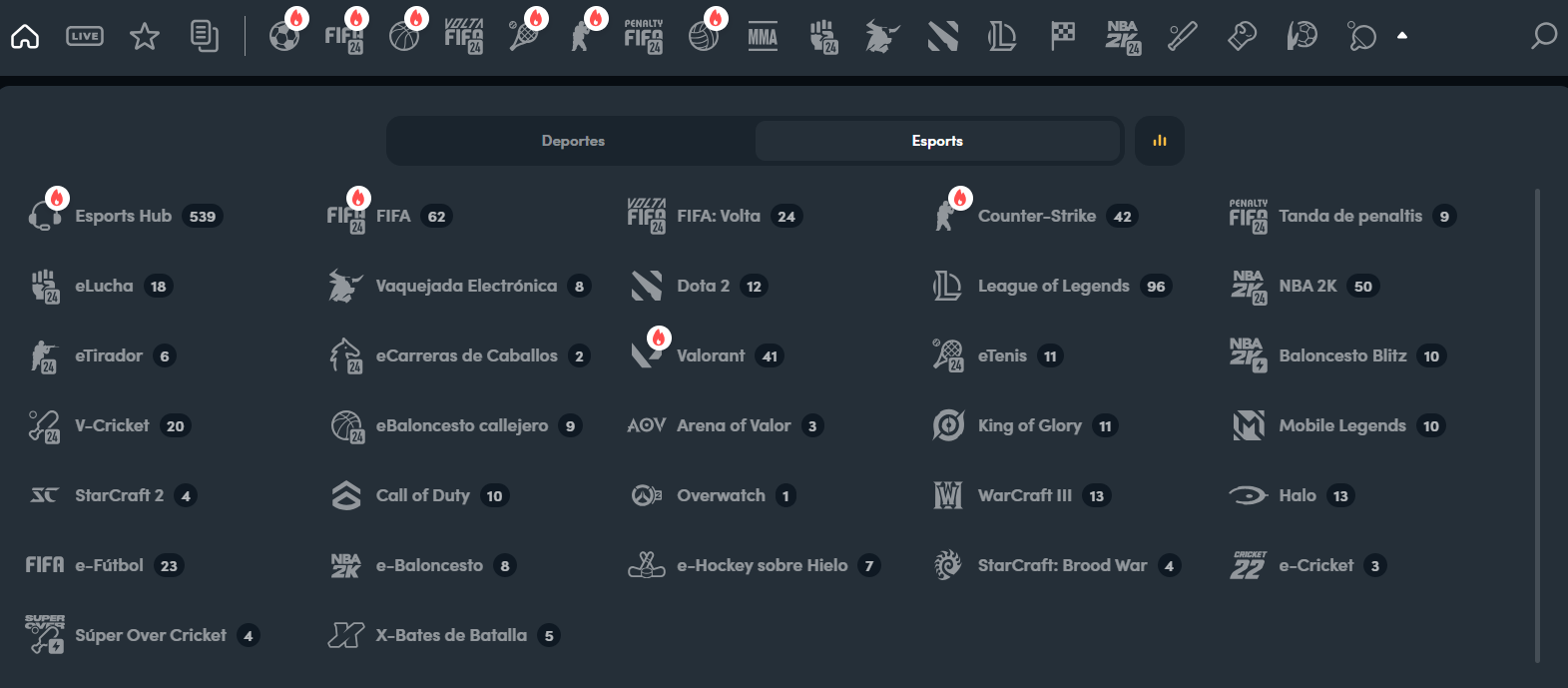Viewport: 1568px width, 688px height.
Task: Open e-Hockey sobre Hielo
Action: pos(755,565)
